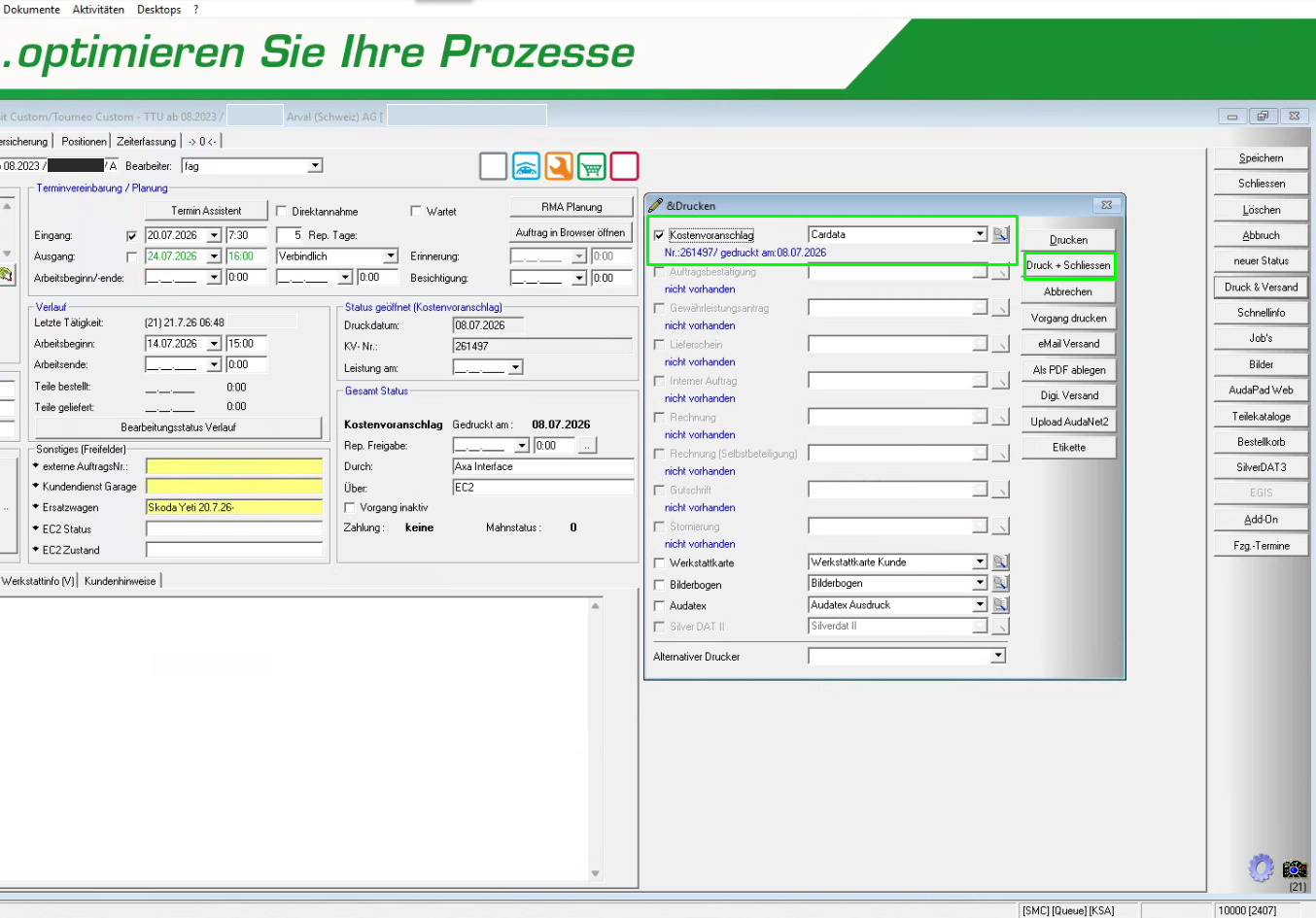Click the Digi. Versand button
The width and height of the screenshot is (1316, 918).
(x=1068, y=395)
